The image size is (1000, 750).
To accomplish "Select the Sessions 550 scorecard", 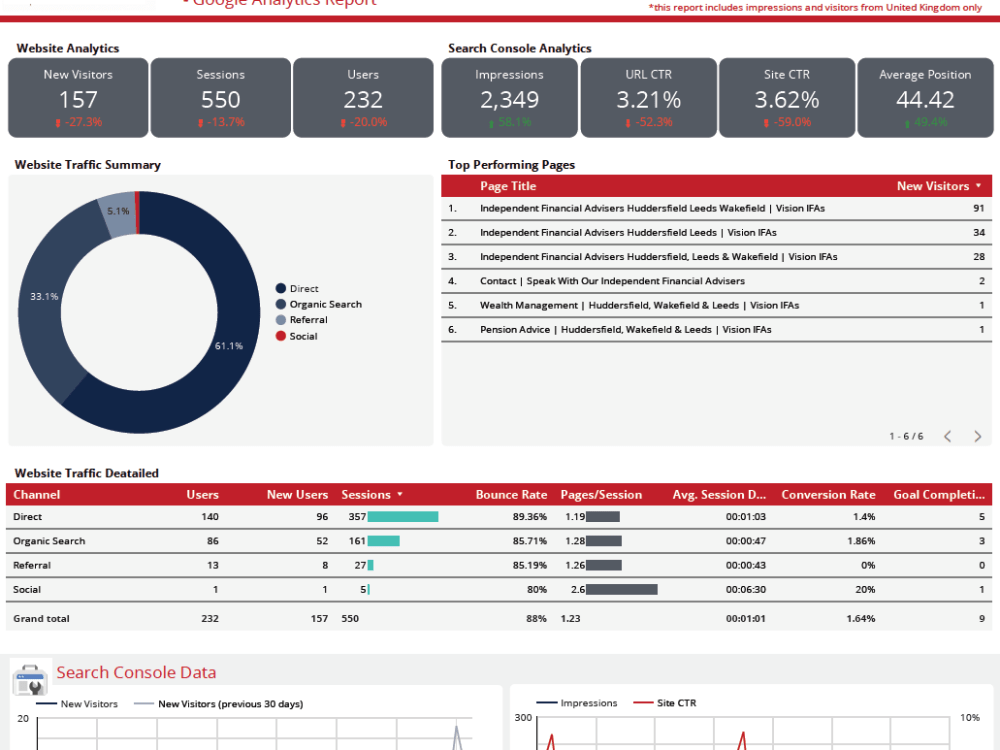I will click(x=221, y=98).
